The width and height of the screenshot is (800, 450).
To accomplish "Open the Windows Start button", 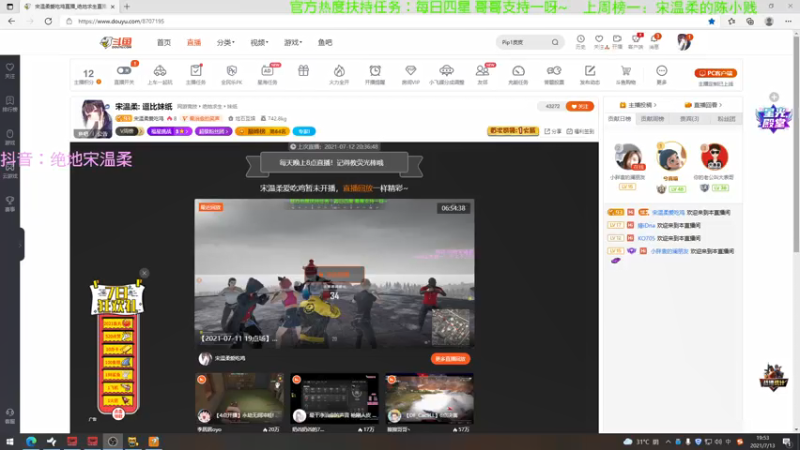I will pos(10,441).
